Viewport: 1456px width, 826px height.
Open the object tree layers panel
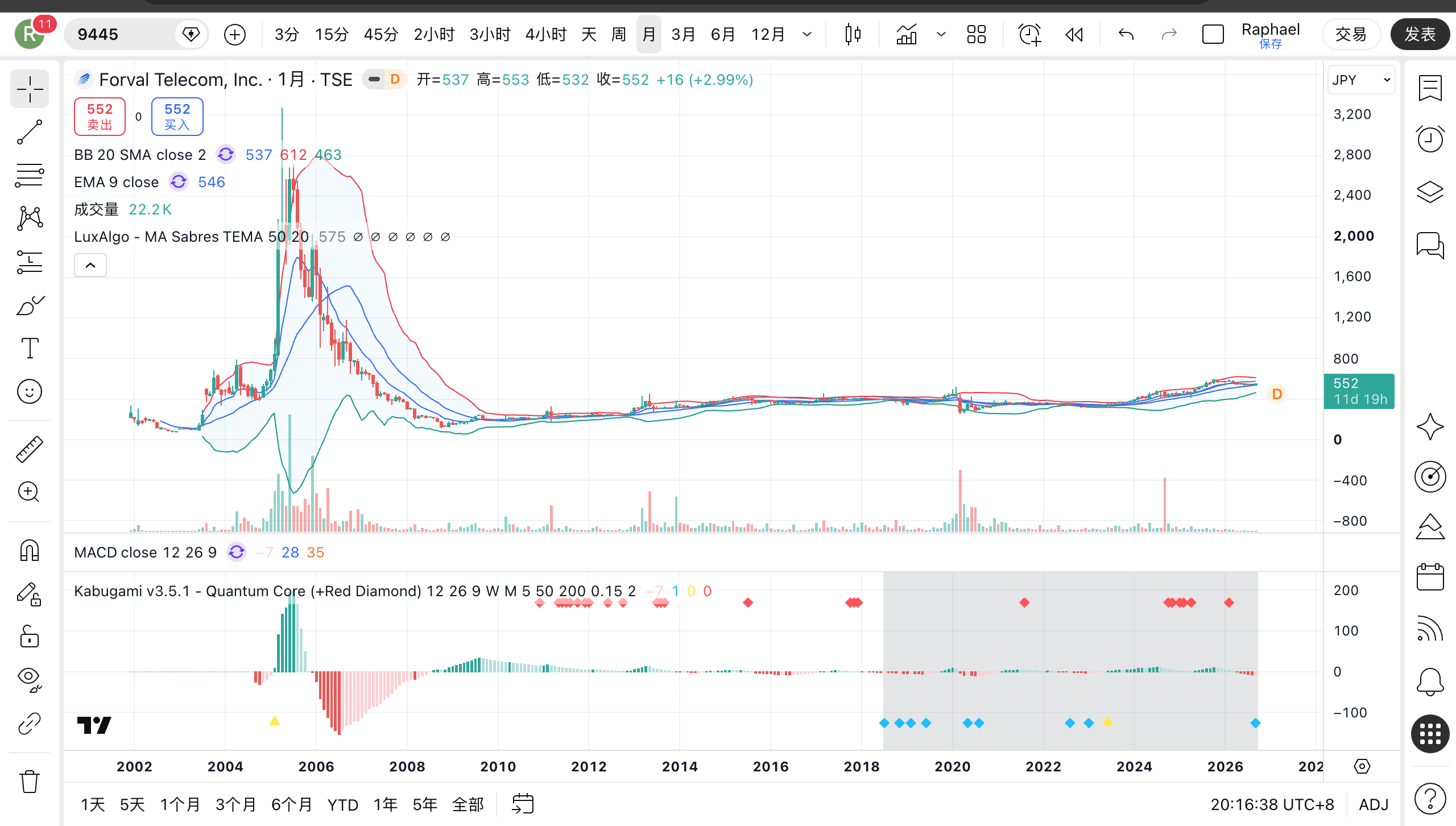1430,192
